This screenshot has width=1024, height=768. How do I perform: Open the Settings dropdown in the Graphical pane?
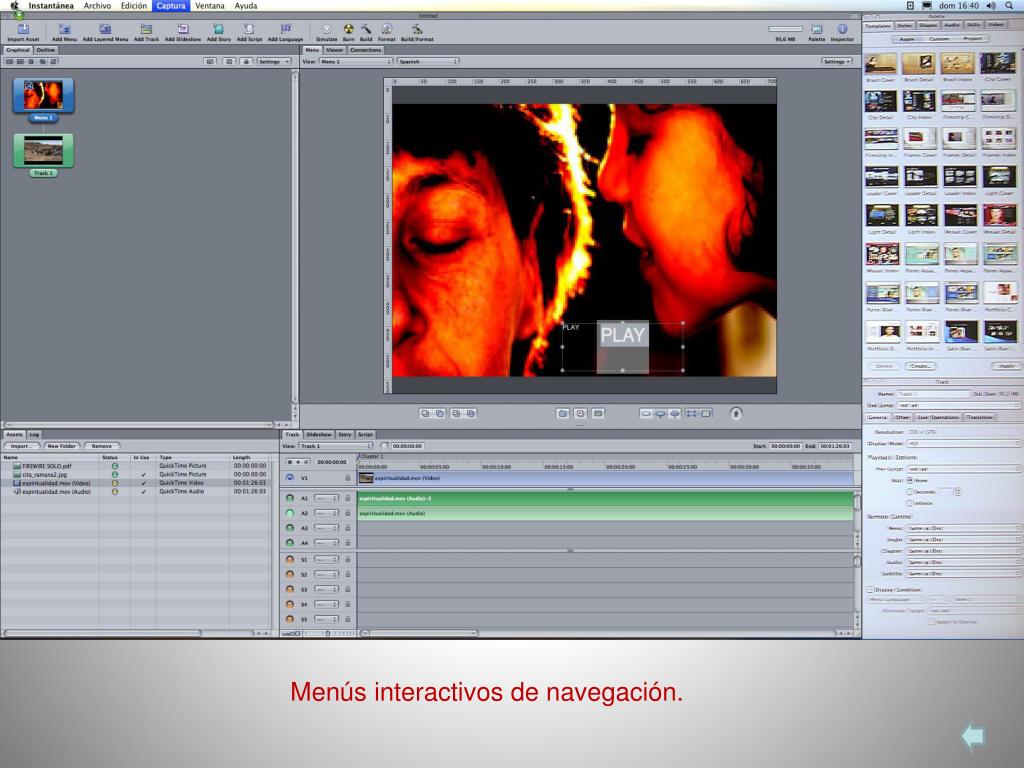(x=274, y=61)
